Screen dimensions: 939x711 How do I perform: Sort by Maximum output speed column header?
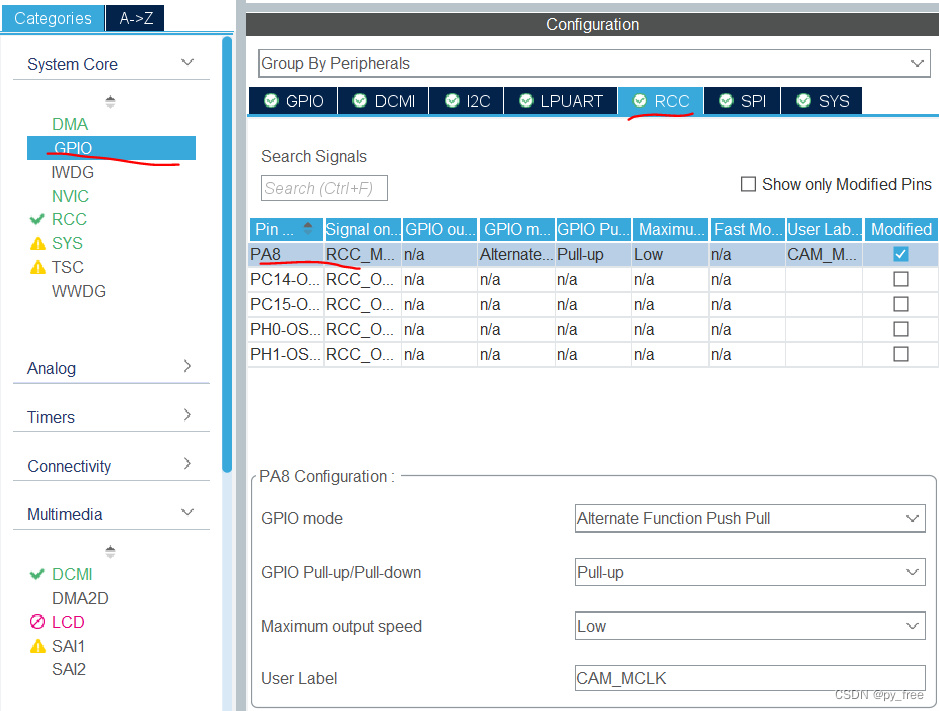[670, 229]
